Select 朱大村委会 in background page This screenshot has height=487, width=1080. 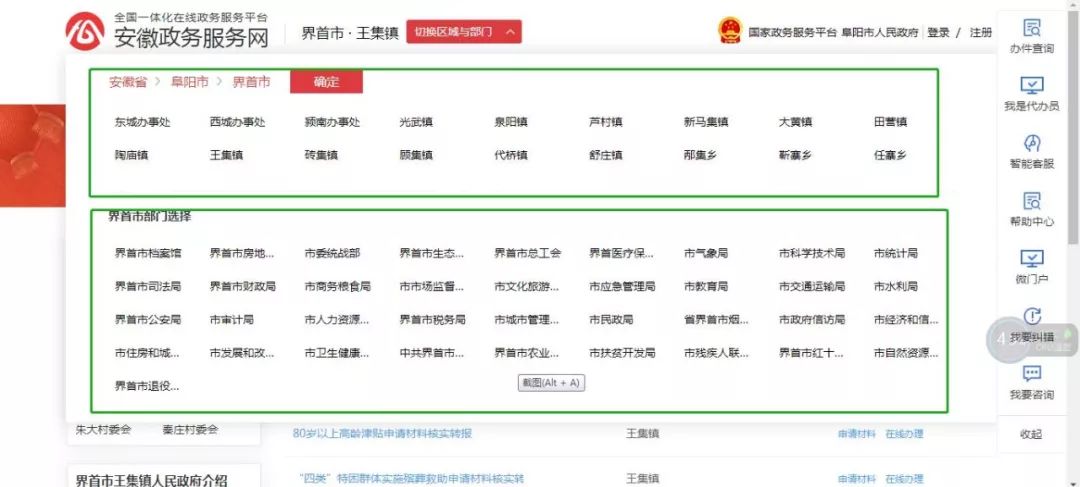pos(103,430)
